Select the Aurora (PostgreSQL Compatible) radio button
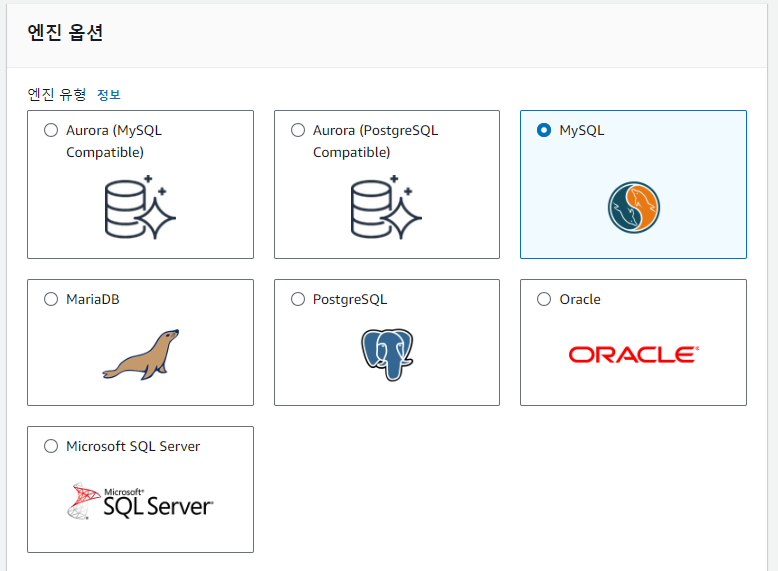 point(298,130)
